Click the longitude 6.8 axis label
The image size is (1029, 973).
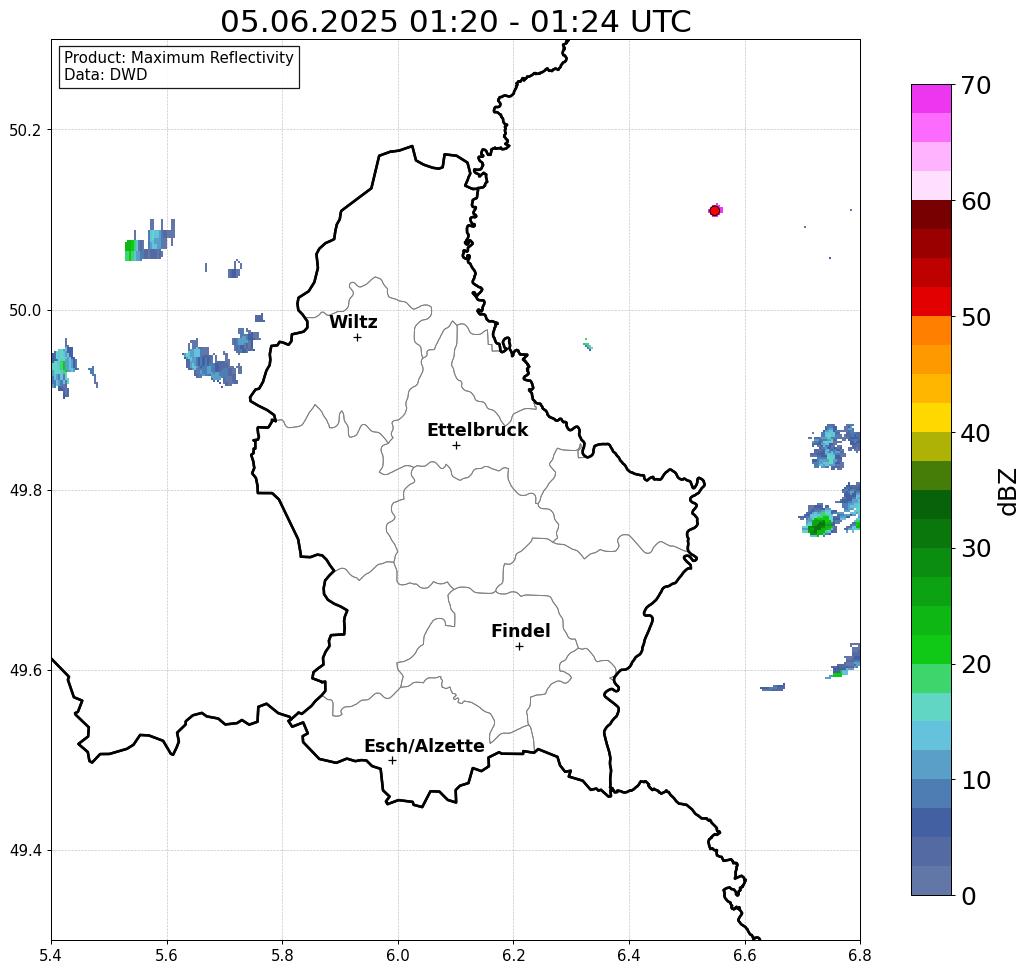pyautogui.click(x=860, y=955)
